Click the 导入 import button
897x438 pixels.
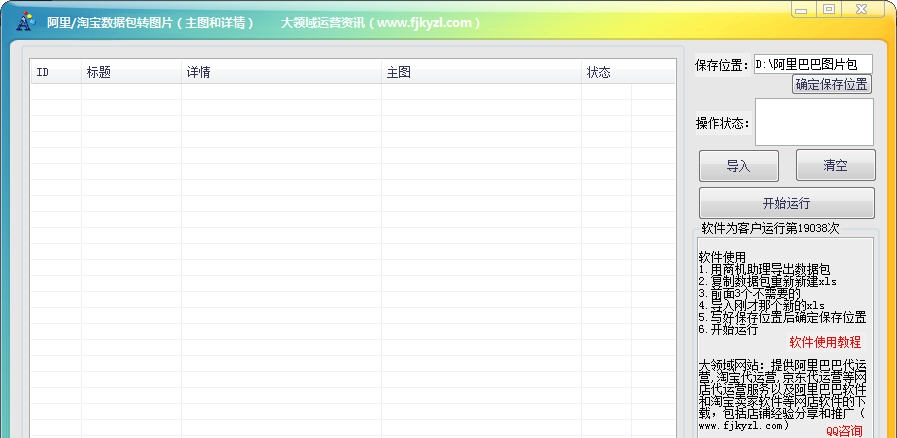(738, 166)
